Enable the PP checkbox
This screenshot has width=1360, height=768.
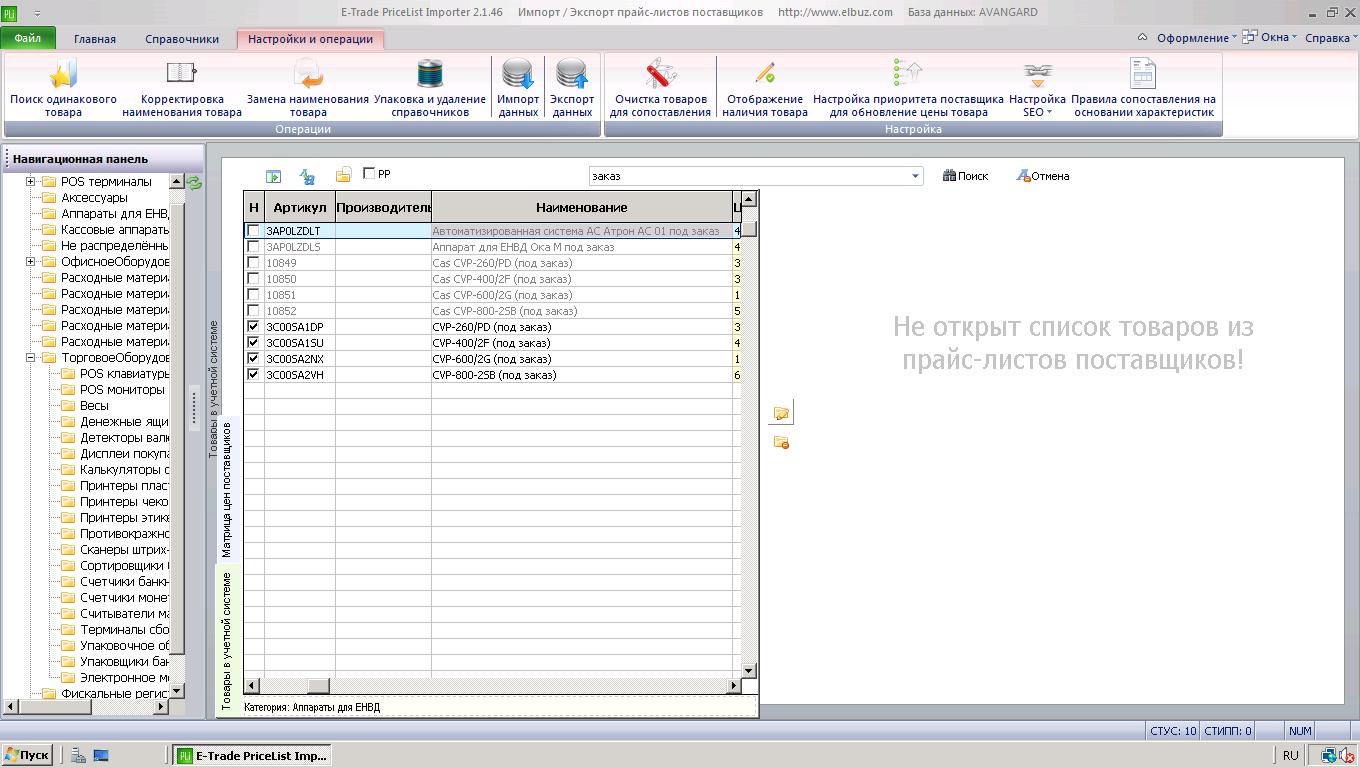369,174
